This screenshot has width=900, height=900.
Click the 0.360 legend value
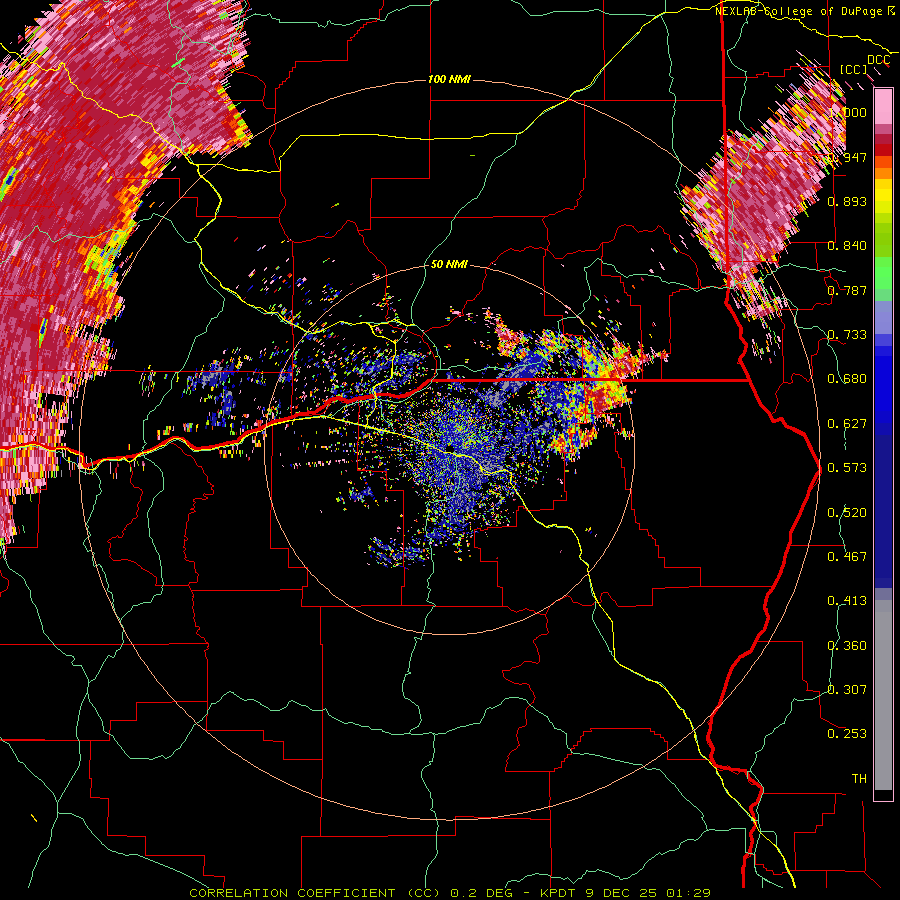click(847, 646)
